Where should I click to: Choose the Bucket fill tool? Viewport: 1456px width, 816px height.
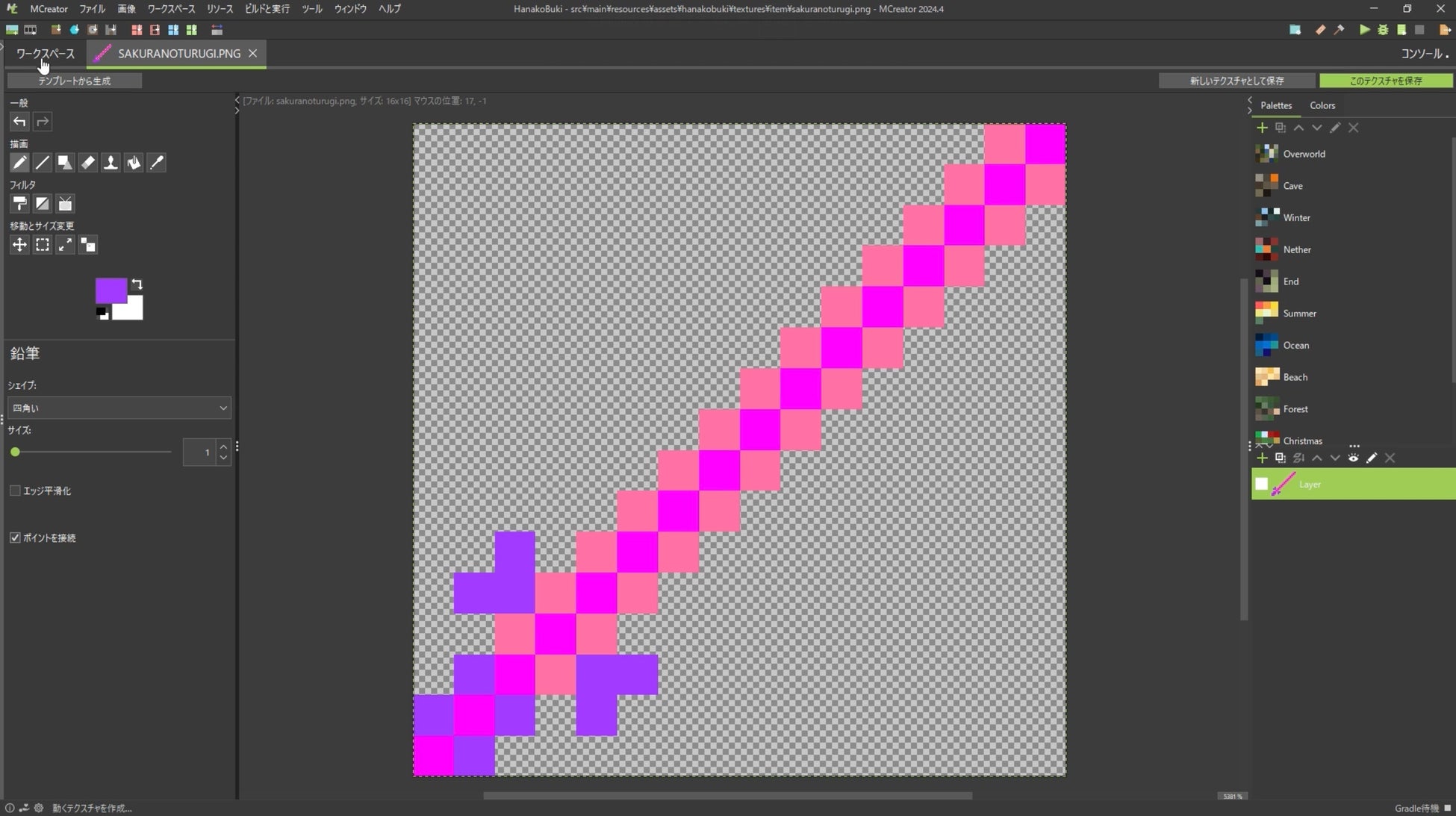pyautogui.click(x=134, y=163)
